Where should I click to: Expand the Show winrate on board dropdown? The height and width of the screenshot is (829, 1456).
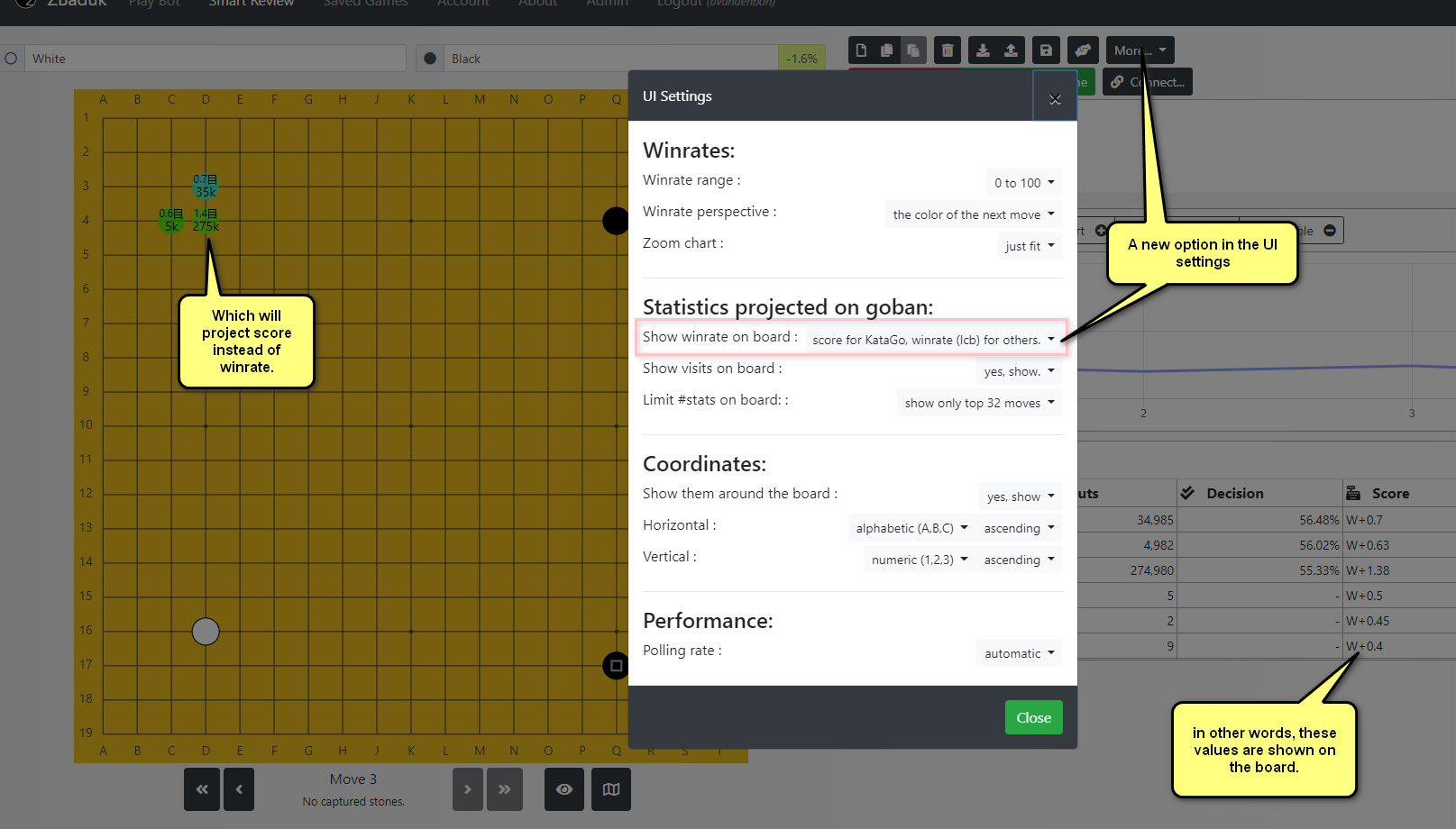pos(933,340)
